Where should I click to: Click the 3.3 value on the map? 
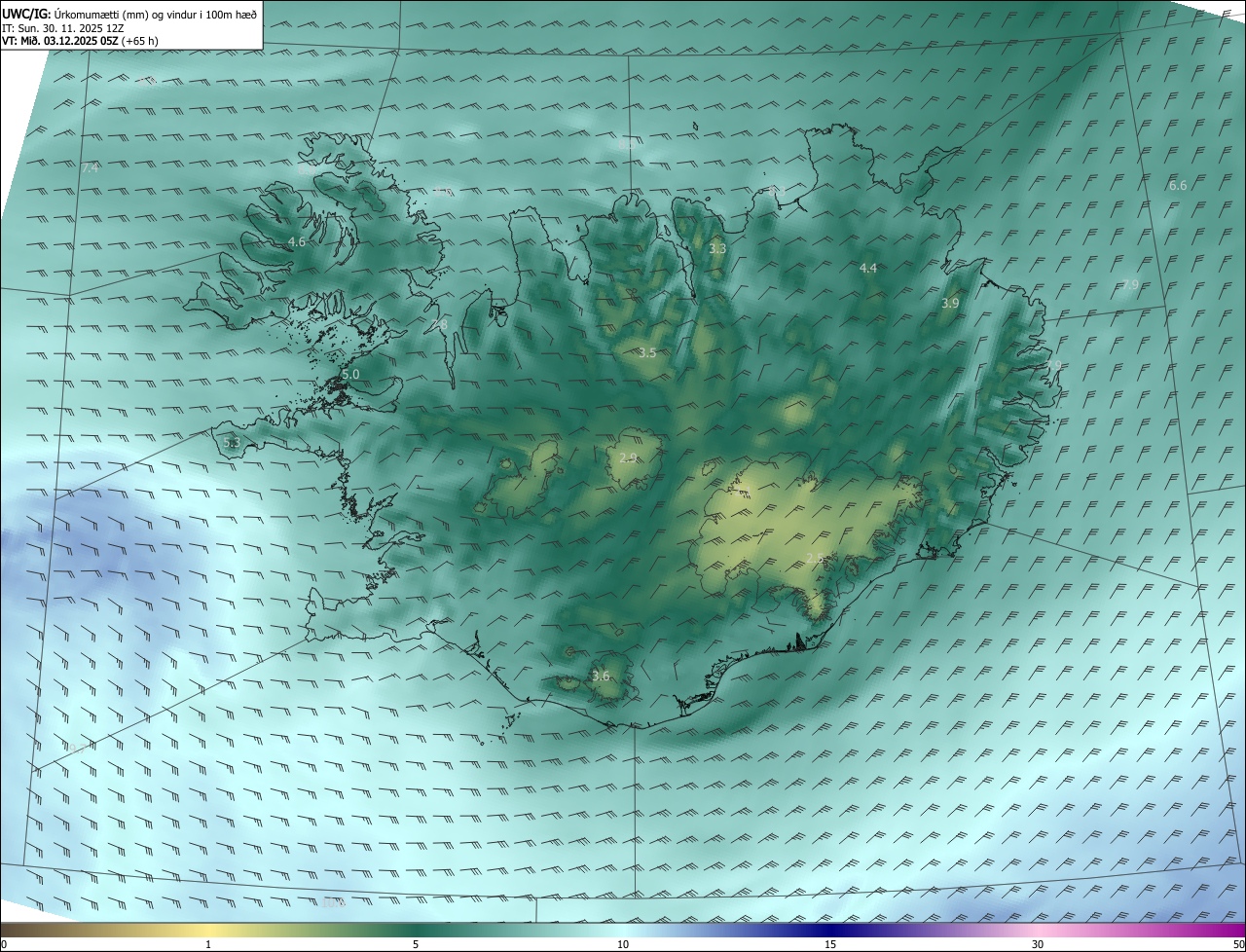point(717,248)
